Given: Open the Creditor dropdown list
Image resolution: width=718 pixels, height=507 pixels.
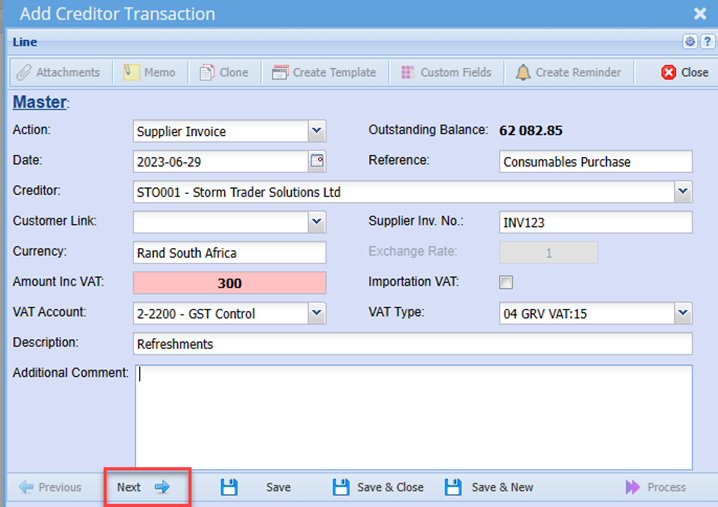Looking at the screenshot, I should (x=683, y=191).
